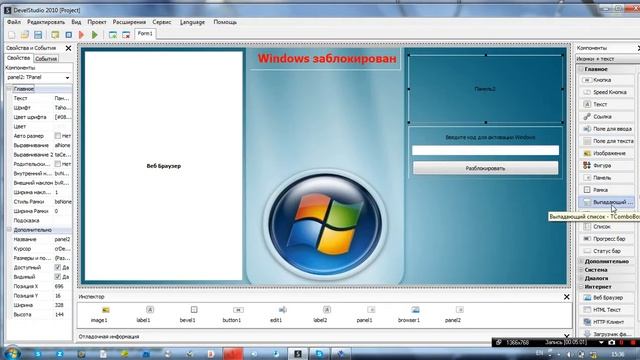Image resolution: width=640 pixels, height=360 pixels.
Task: Close the Свойства и События panel
Action: pyautogui.click(x=68, y=48)
